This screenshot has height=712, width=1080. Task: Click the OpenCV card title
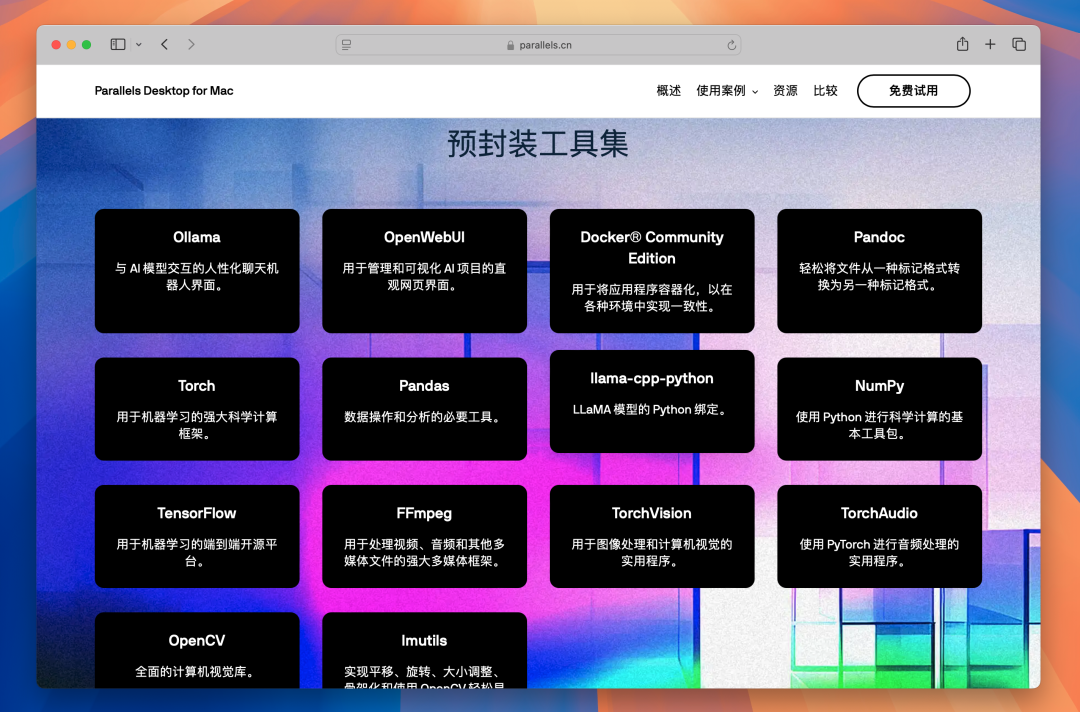pos(196,640)
